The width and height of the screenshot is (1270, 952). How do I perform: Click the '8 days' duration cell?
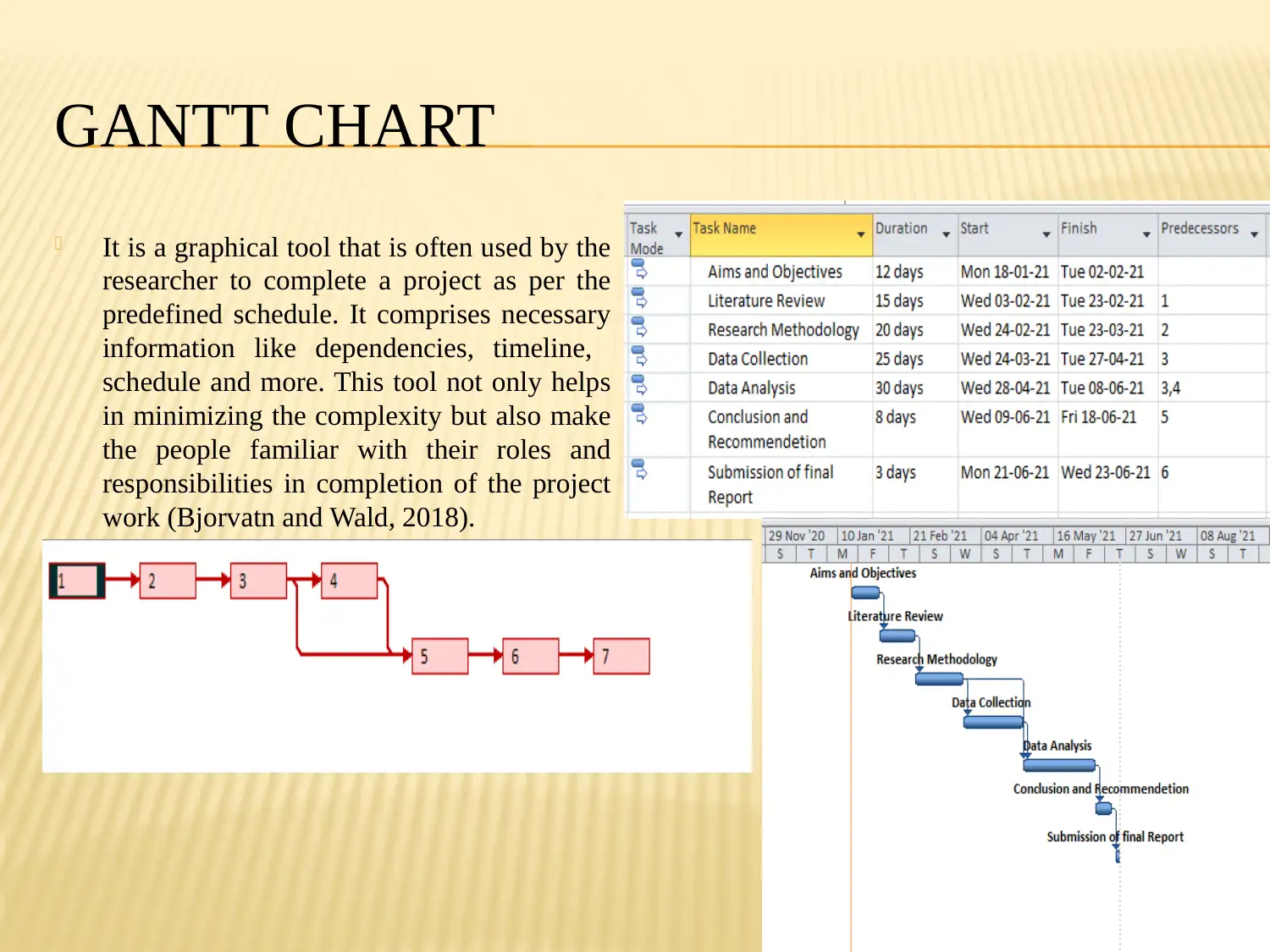(x=915, y=429)
